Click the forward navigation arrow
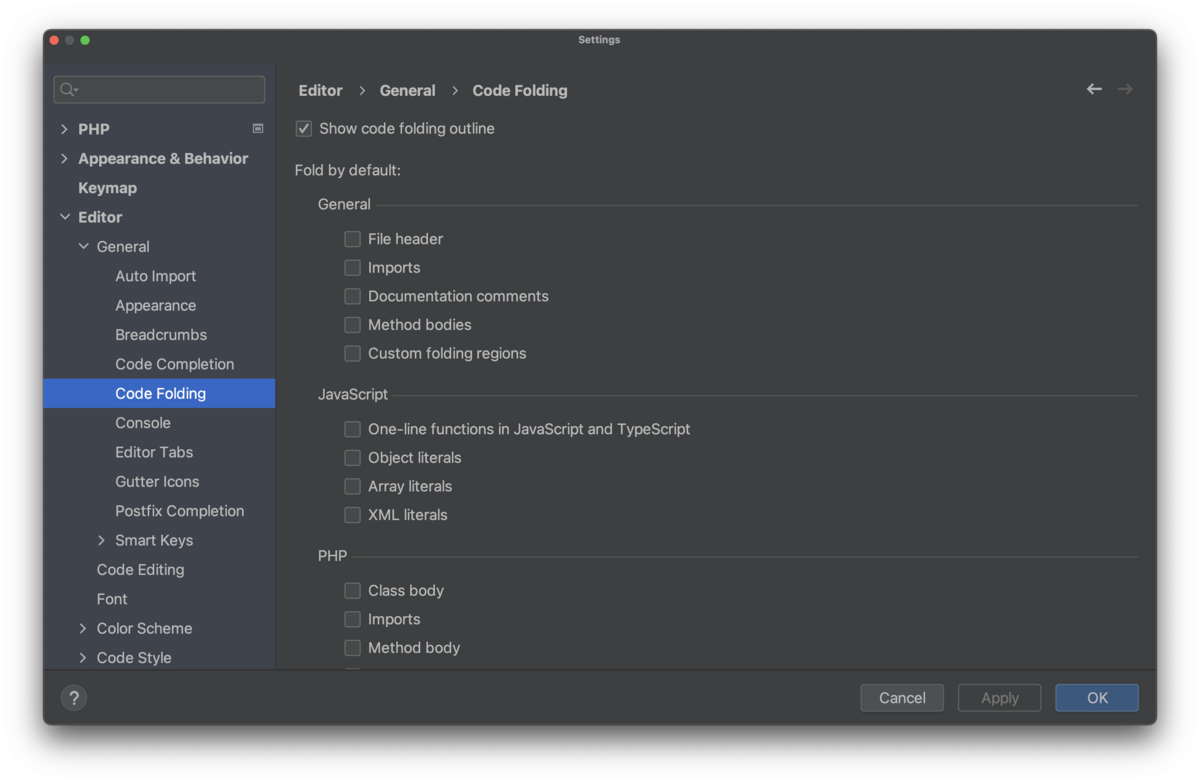The height and width of the screenshot is (782, 1200). [x=1125, y=89]
